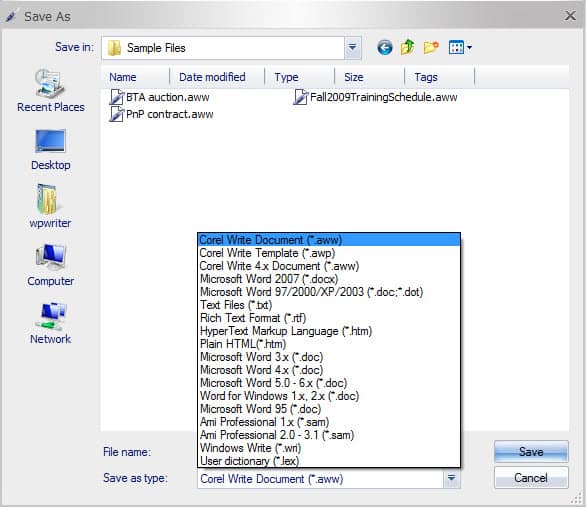Choose Word for Windows 1.x, 2.x (*.doc)

click(329, 396)
